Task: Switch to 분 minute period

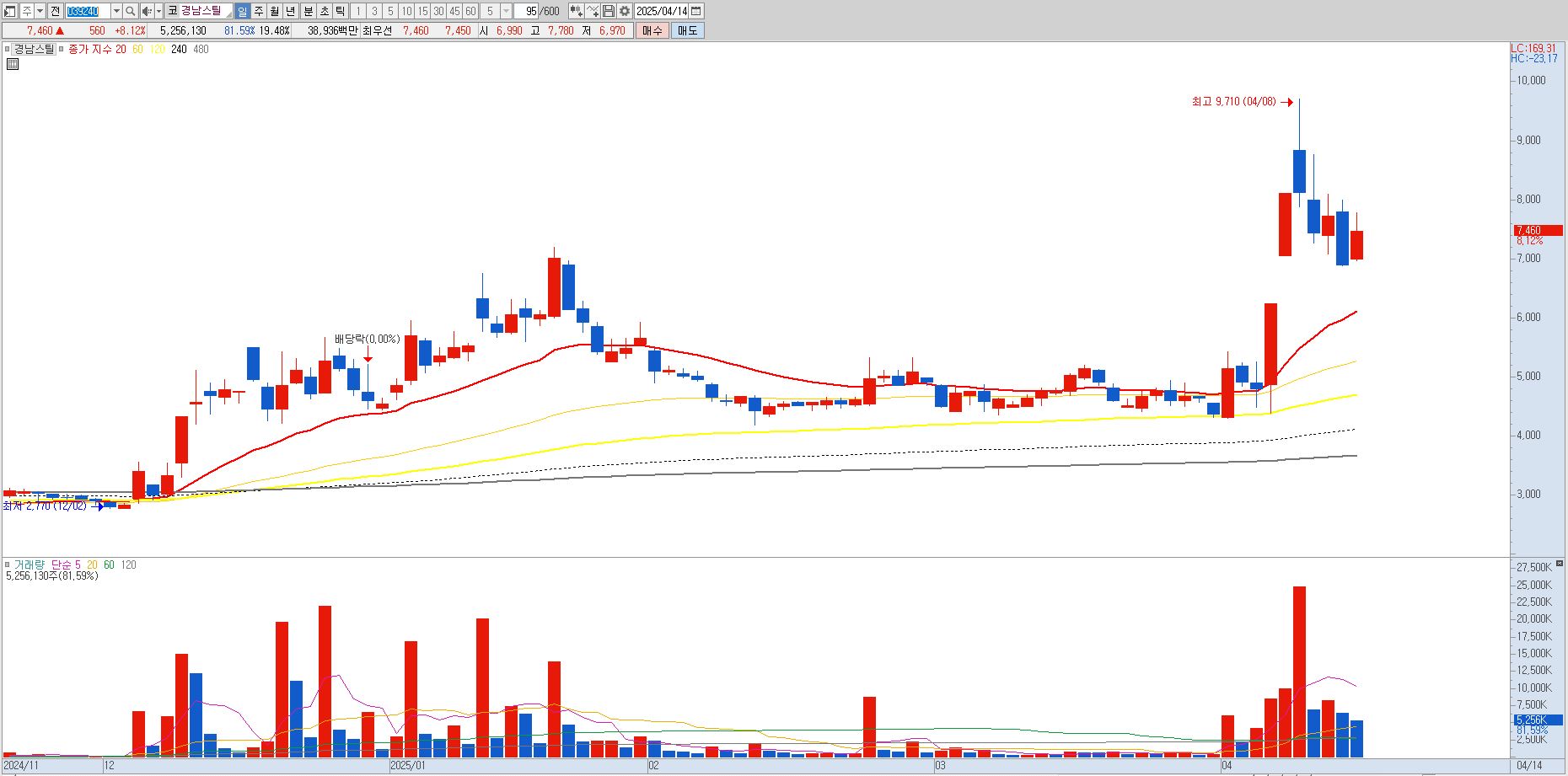Action: point(308,11)
